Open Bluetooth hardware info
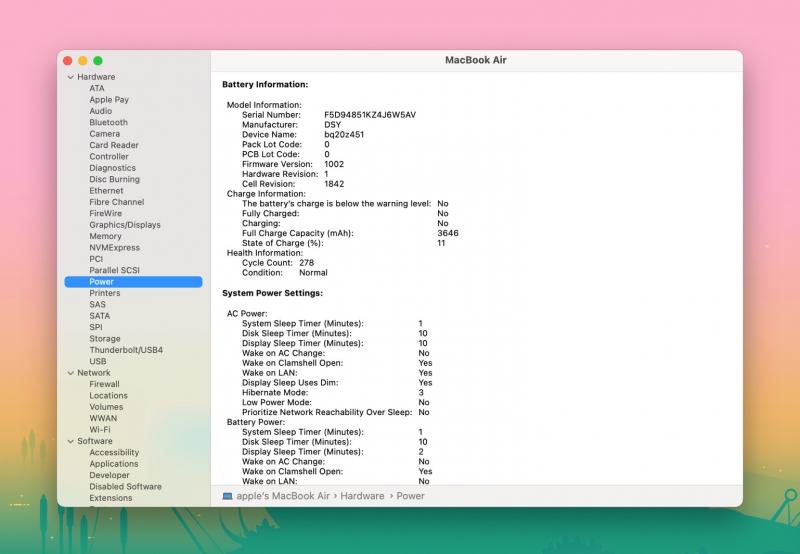 (109, 122)
